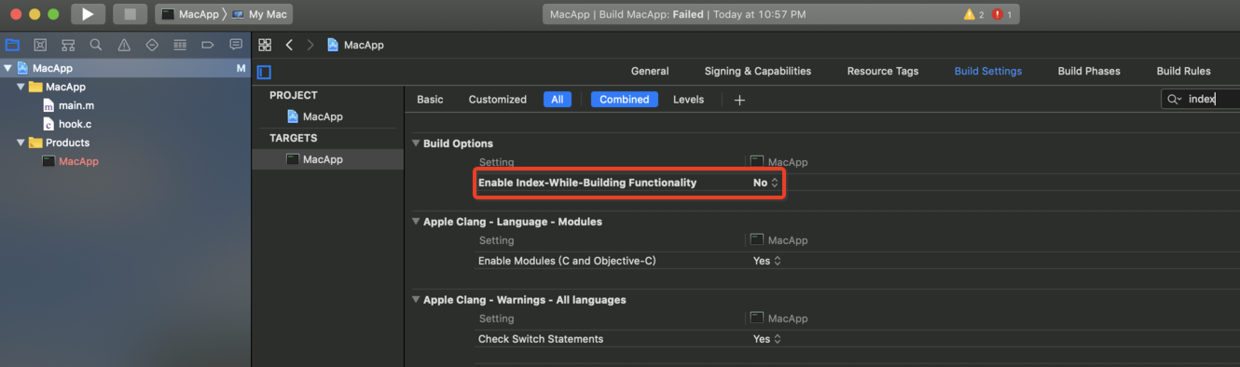
Task: Switch to Combined view mode
Action: 624,99
